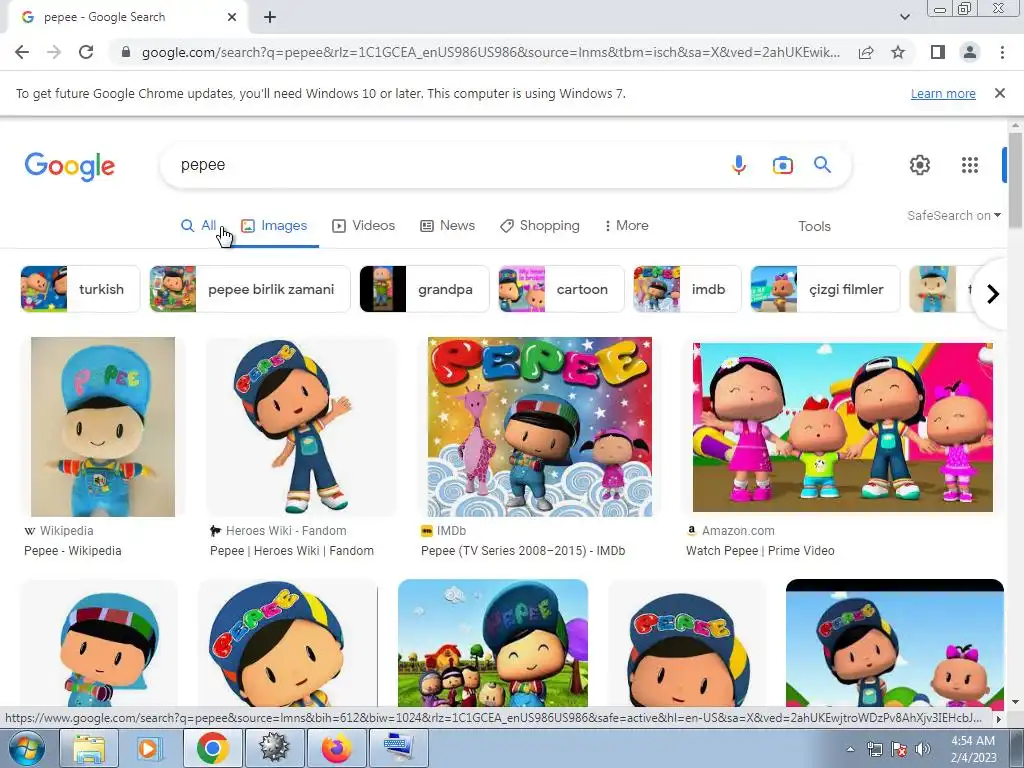Viewport: 1024px width, 768px height.
Task: Share this page via share icon
Action: (866, 52)
